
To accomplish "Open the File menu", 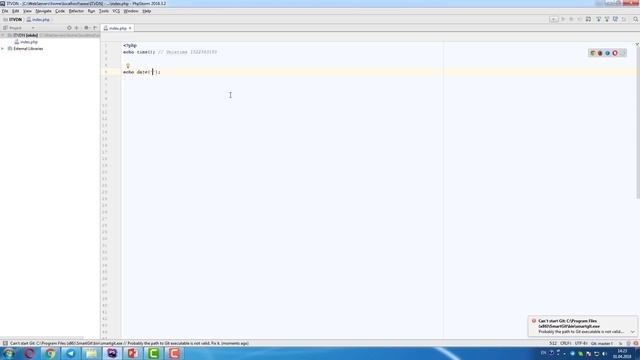I will [5, 11].
